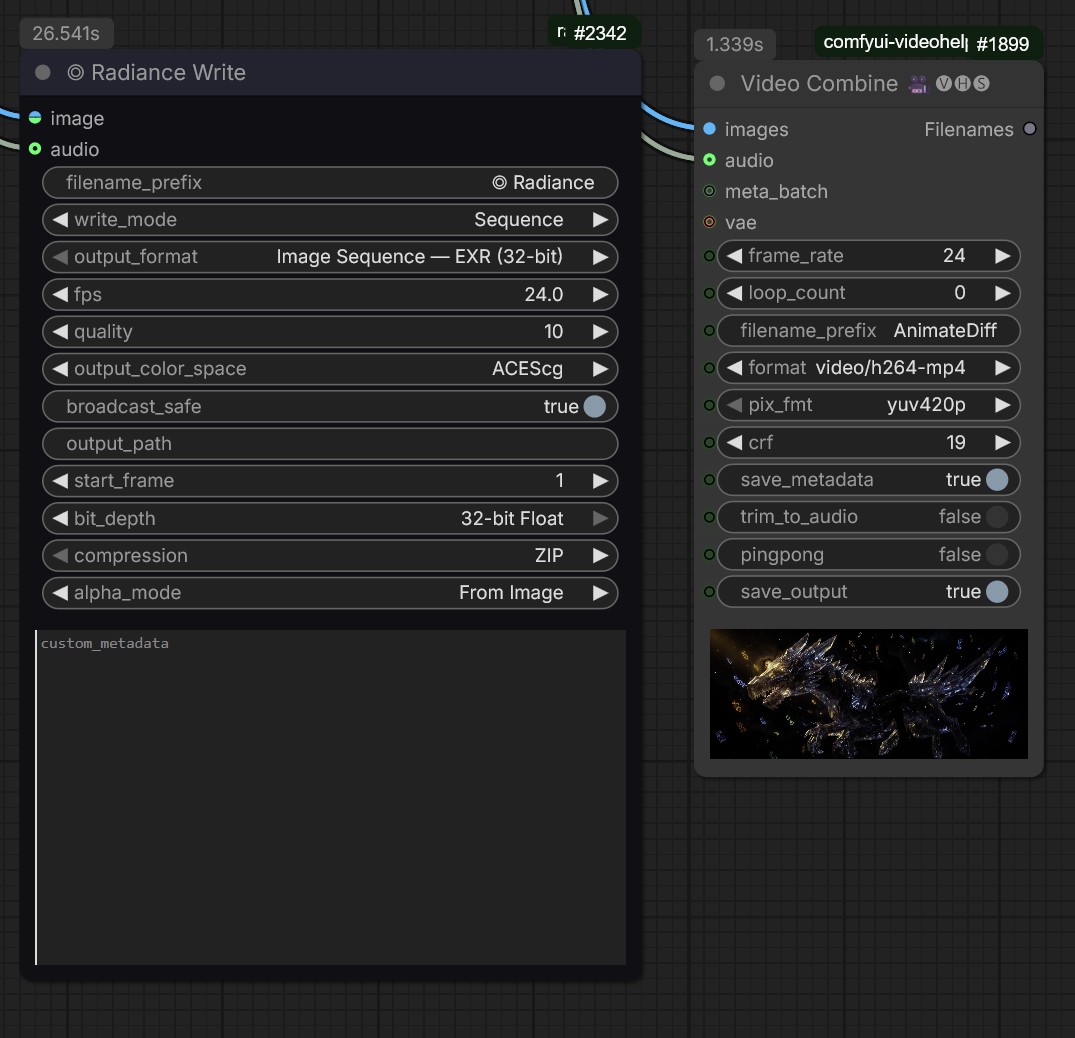Click the crf widget input socket
Viewport: 1075px width, 1038px height.
tap(710, 442)
